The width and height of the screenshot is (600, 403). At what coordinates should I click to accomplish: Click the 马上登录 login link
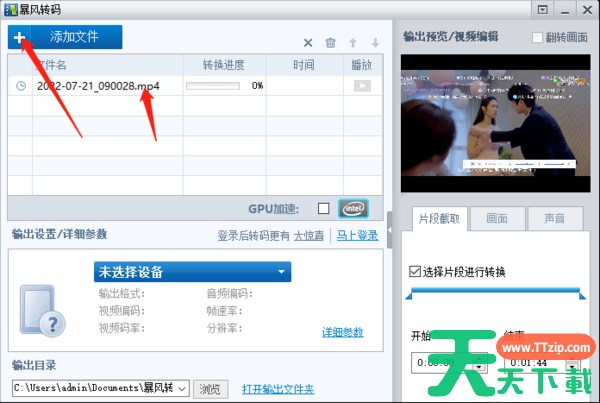[x=357, y=235]
